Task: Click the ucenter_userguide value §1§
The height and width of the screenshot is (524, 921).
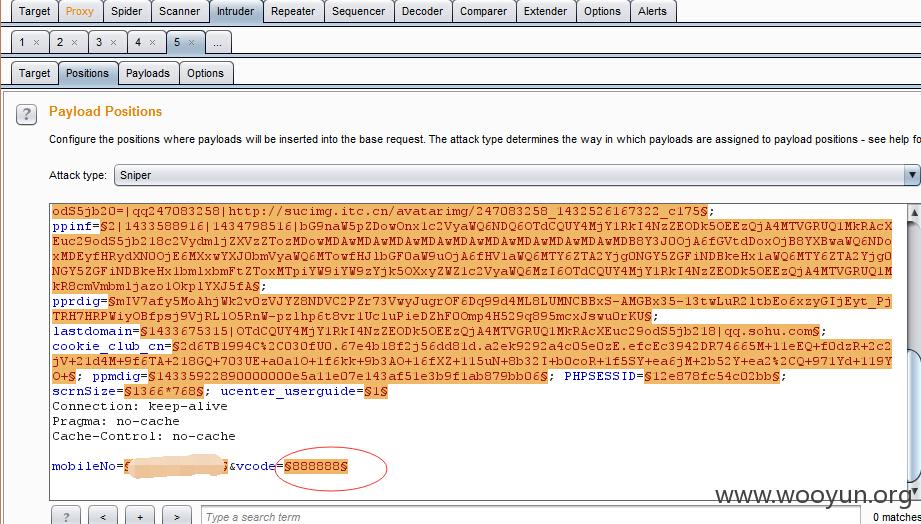Action: point(376,391)
